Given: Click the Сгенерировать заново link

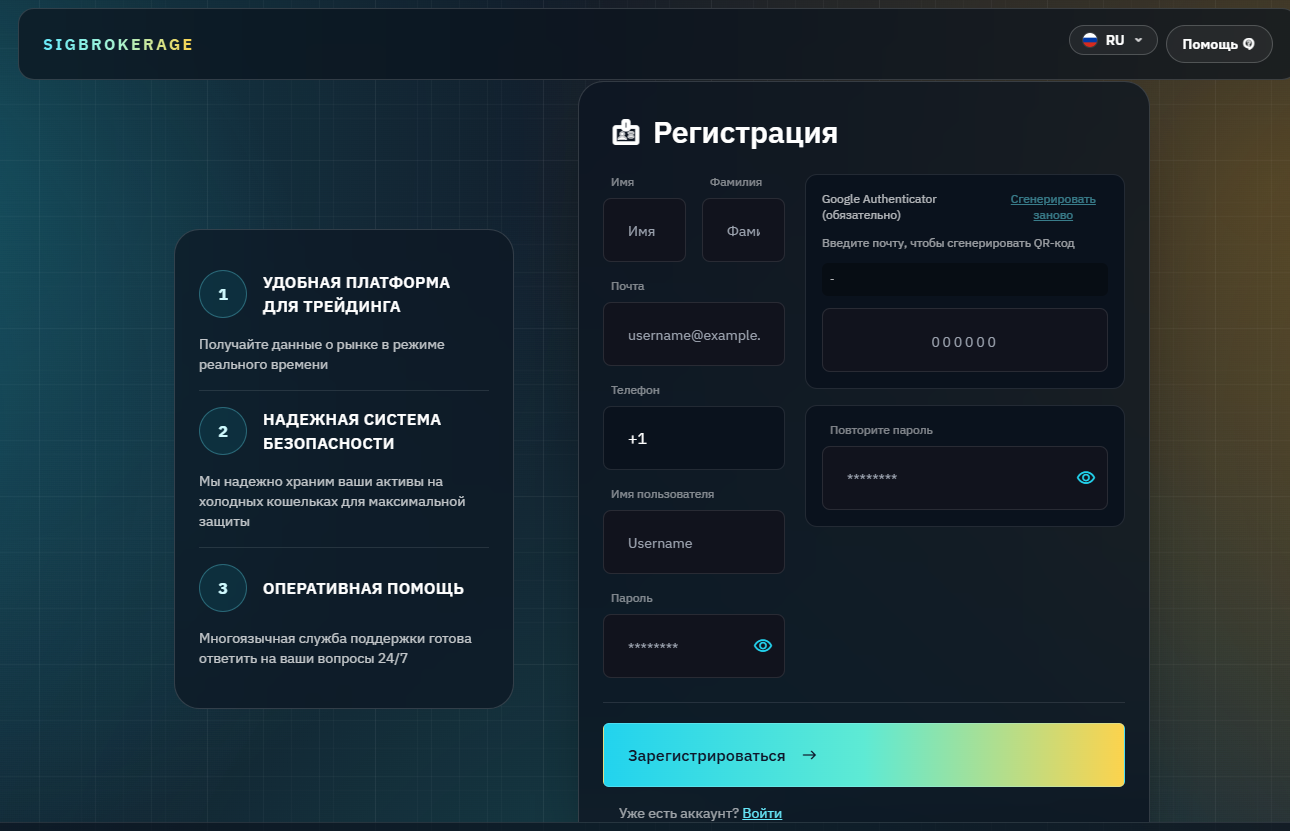Looking at the screenshot, I should pos(1053,207).
